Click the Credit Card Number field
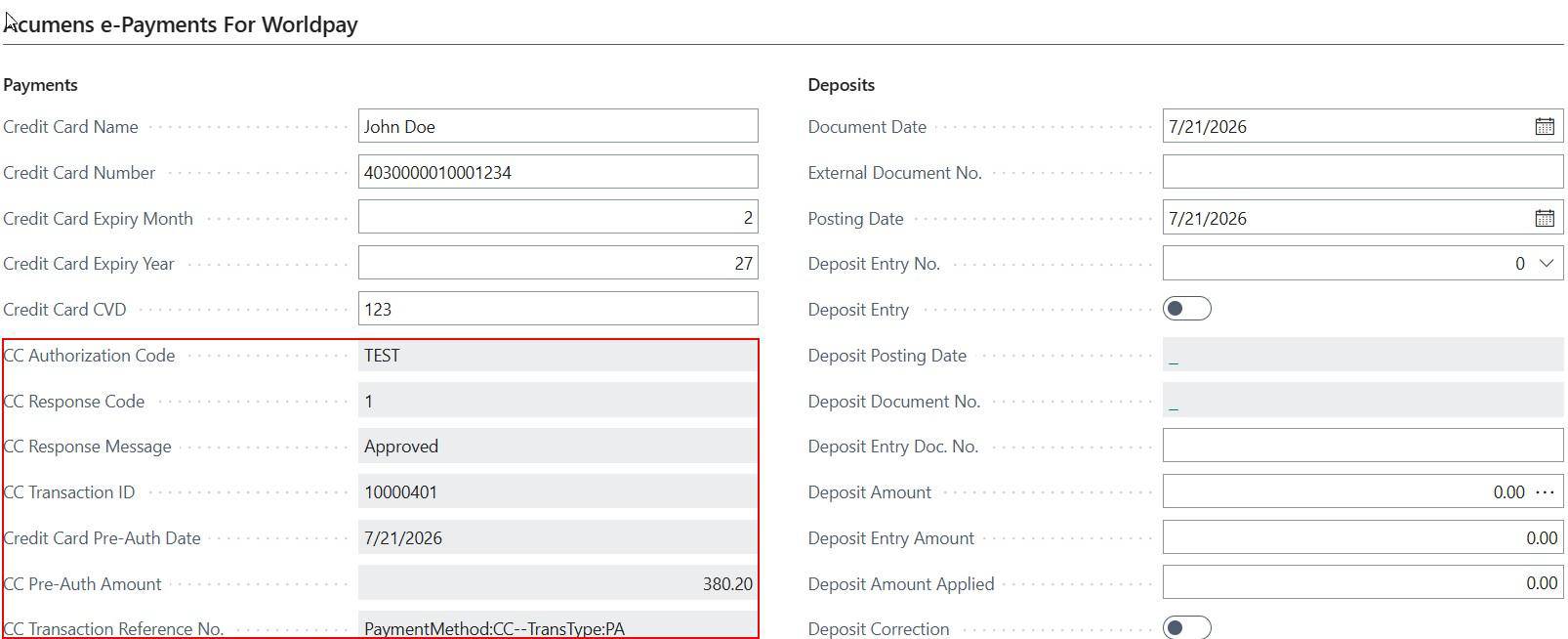 coord(557,172)
